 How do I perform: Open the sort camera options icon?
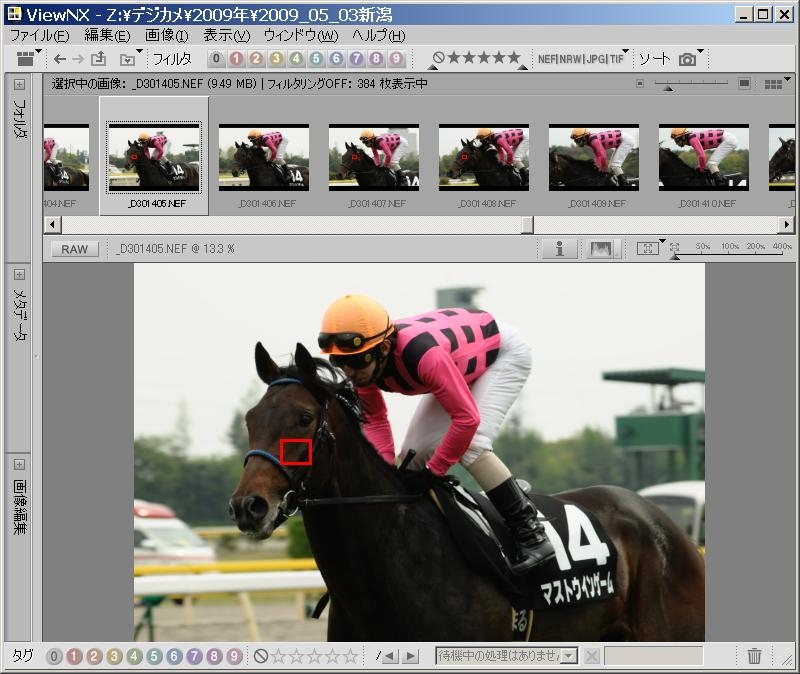coord(688,60)
